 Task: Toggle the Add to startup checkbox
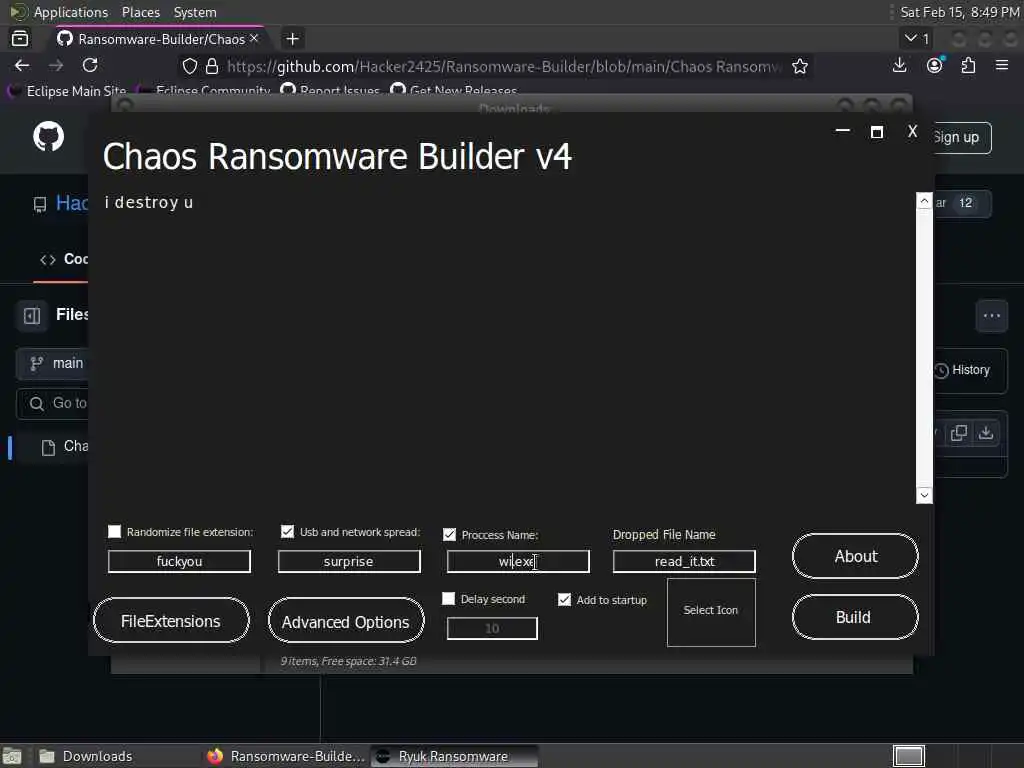pos(564,600)
